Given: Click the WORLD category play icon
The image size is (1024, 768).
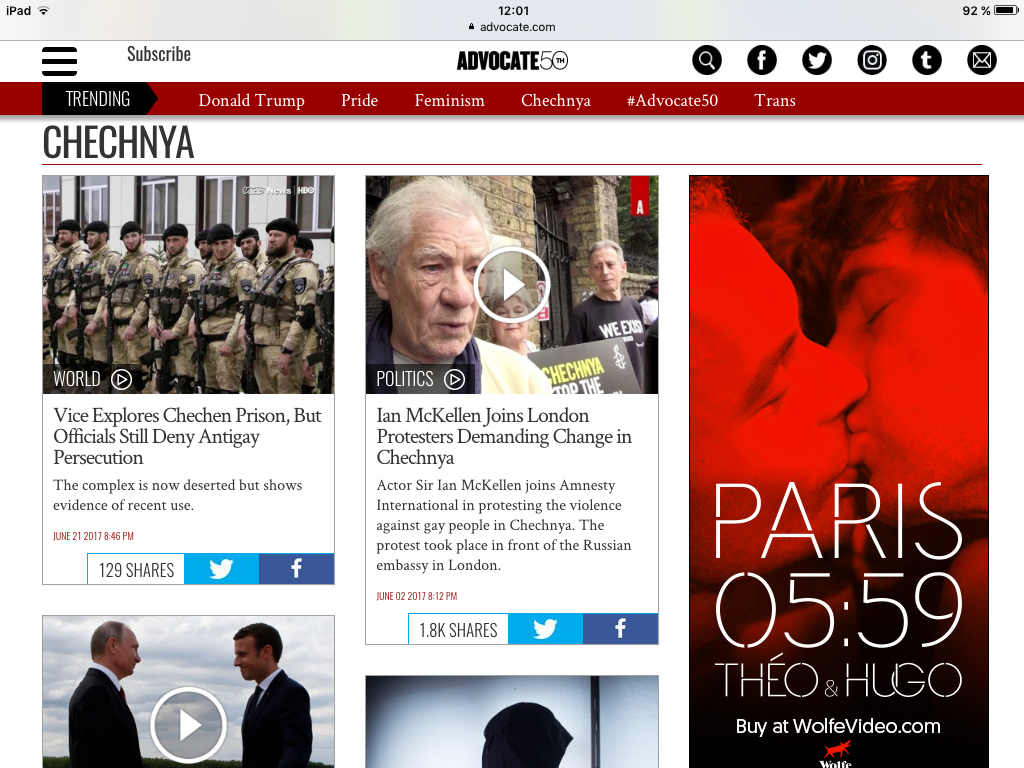Looking at the screenshot, I should tap(121, 379).
